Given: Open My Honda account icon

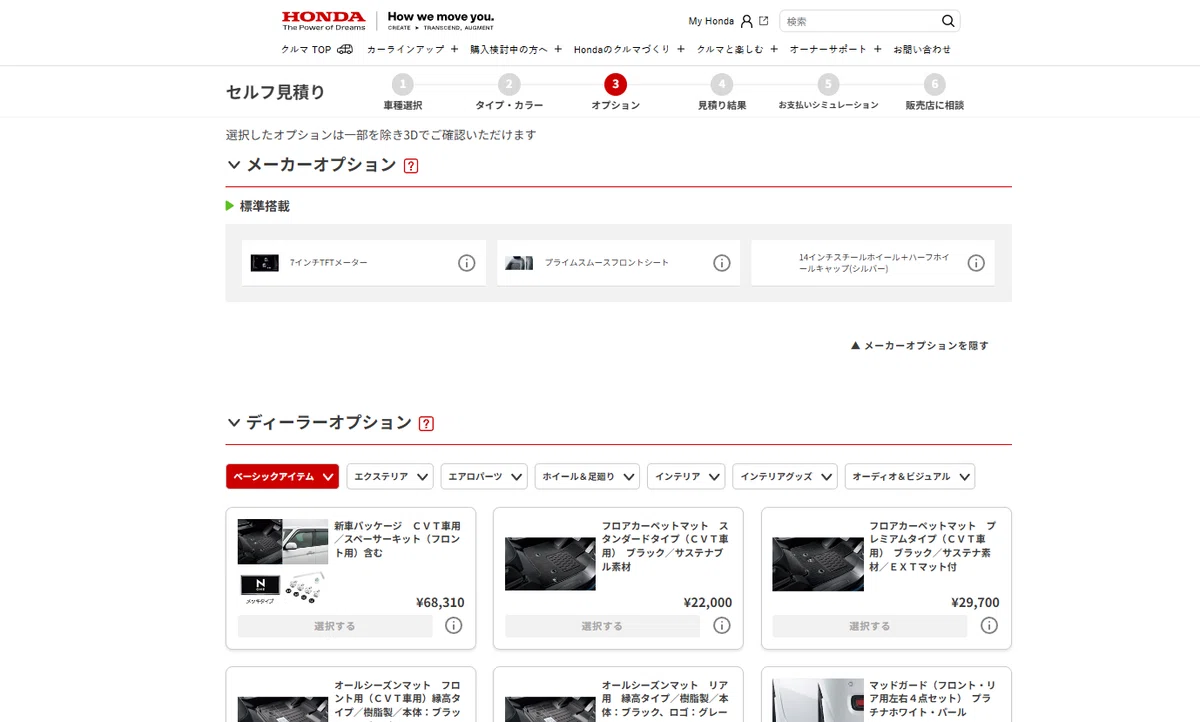Looking at the screenshot, I should pyautogui.click(x=746, y=21).
